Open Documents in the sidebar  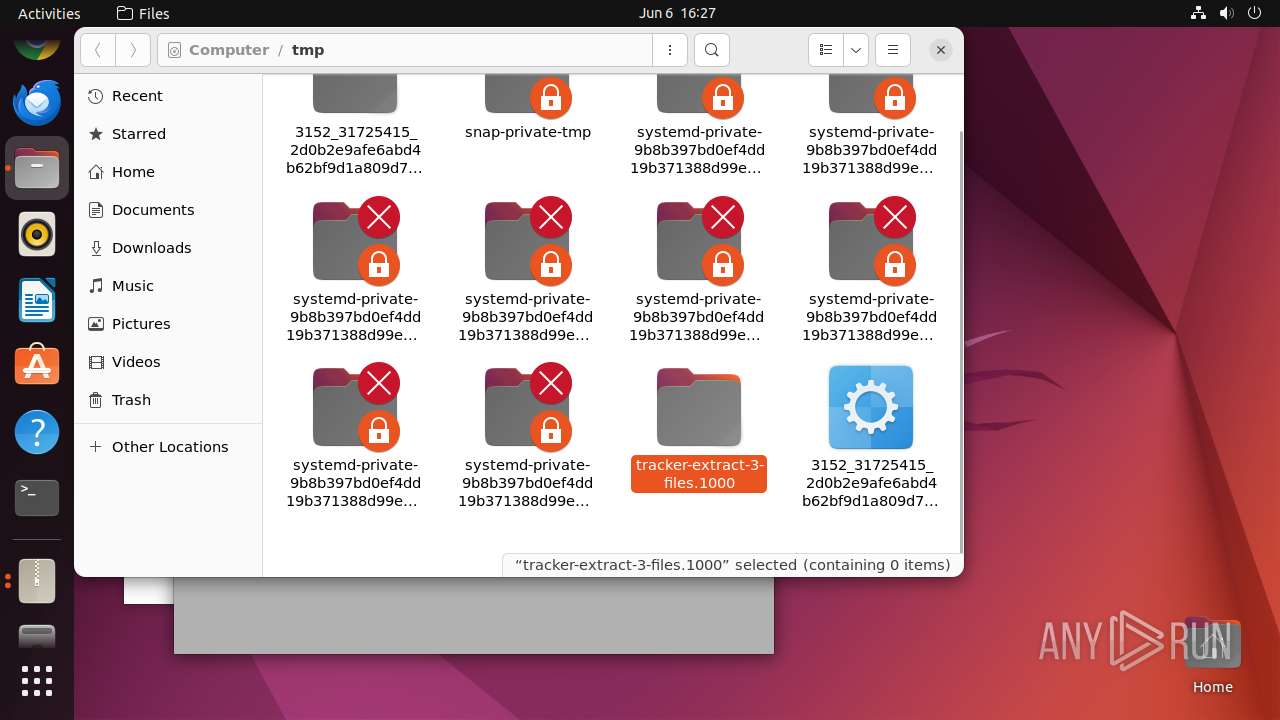(168, 210)
